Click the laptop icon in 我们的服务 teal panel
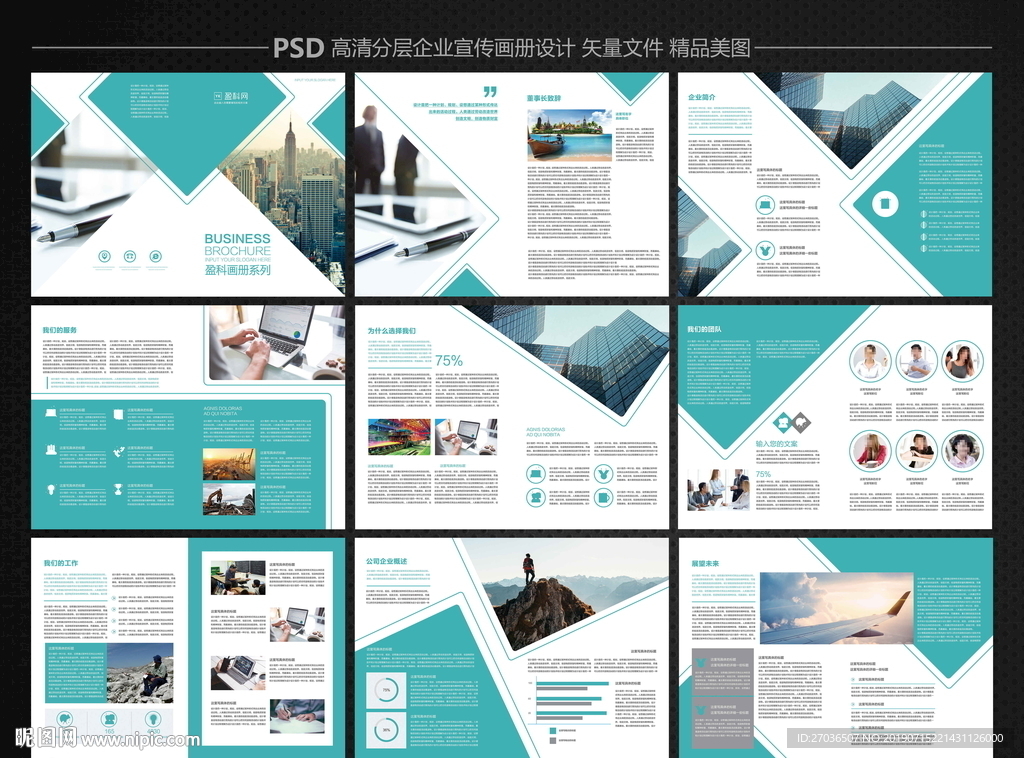The height and width of the screenshot is (758, 1024). click(x=51, y=413)
